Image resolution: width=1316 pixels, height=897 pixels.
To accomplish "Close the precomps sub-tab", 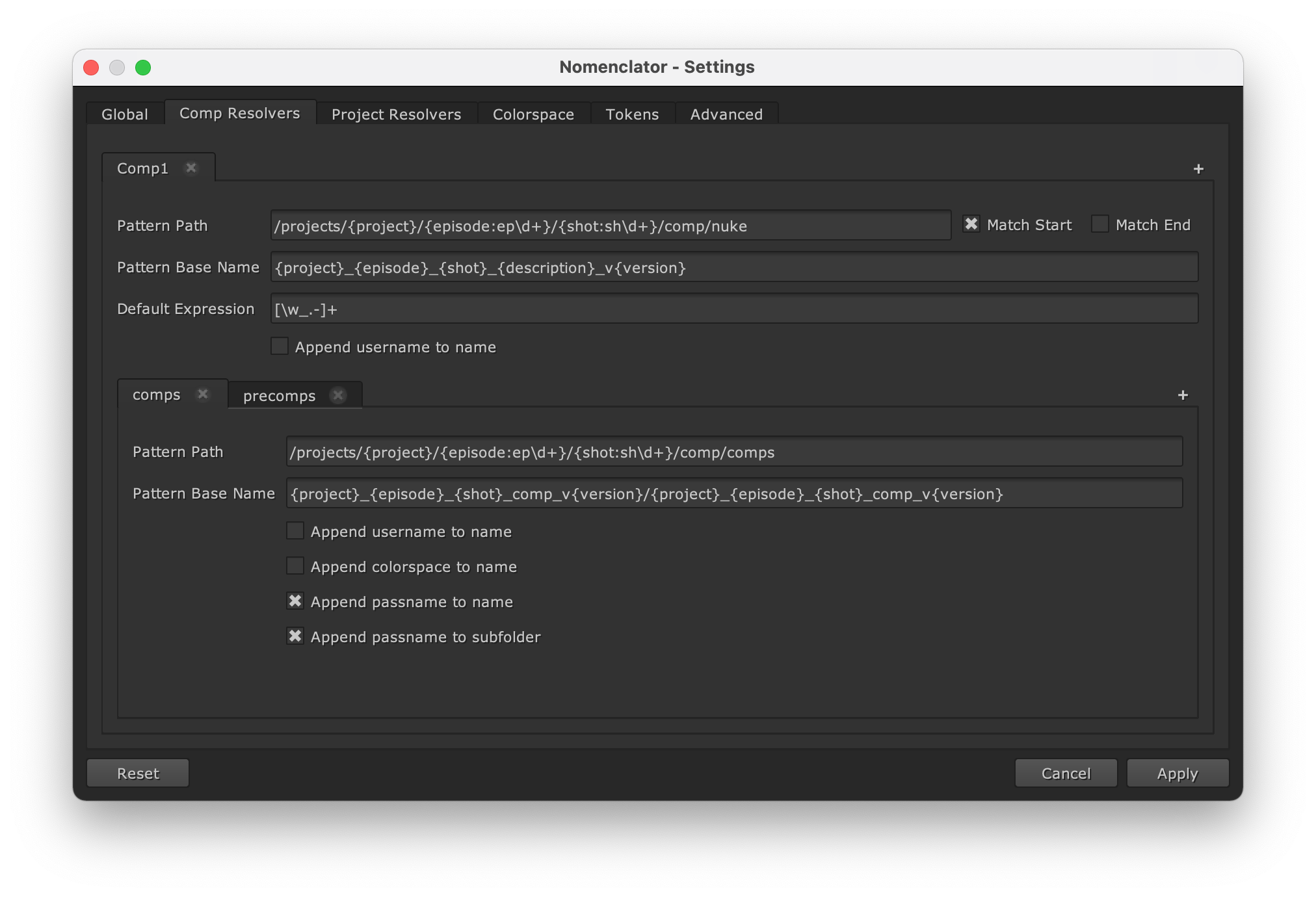I will pyautogui.click(x=338, y=395).
